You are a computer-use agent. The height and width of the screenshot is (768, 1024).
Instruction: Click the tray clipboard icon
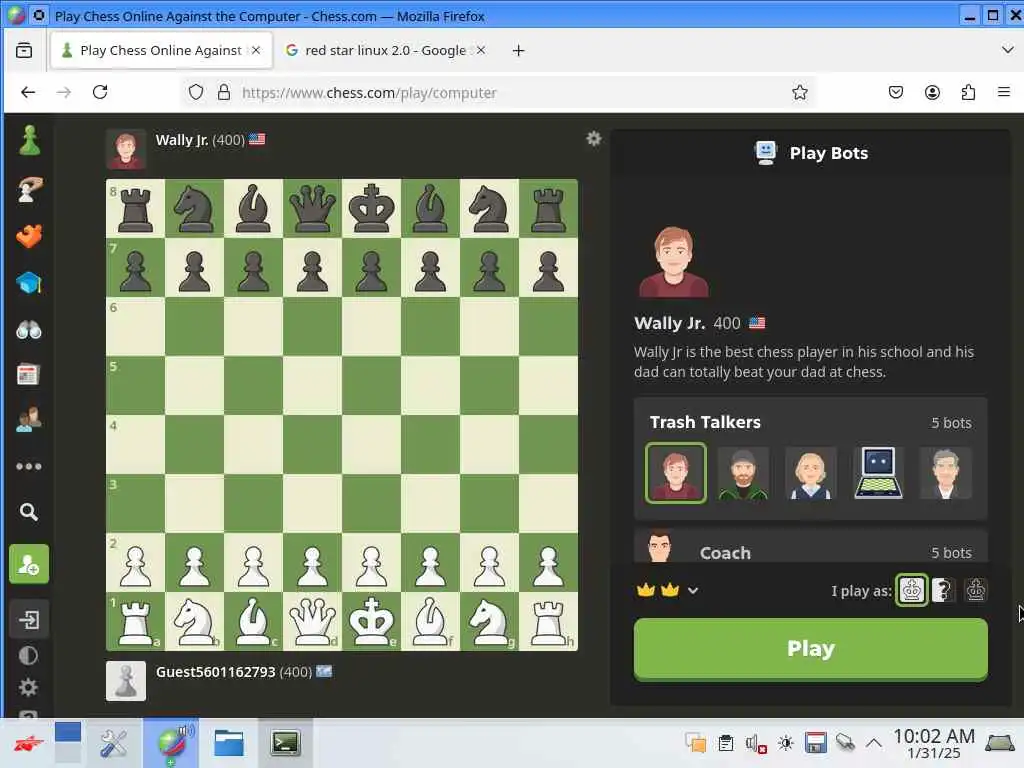point(725,743)
